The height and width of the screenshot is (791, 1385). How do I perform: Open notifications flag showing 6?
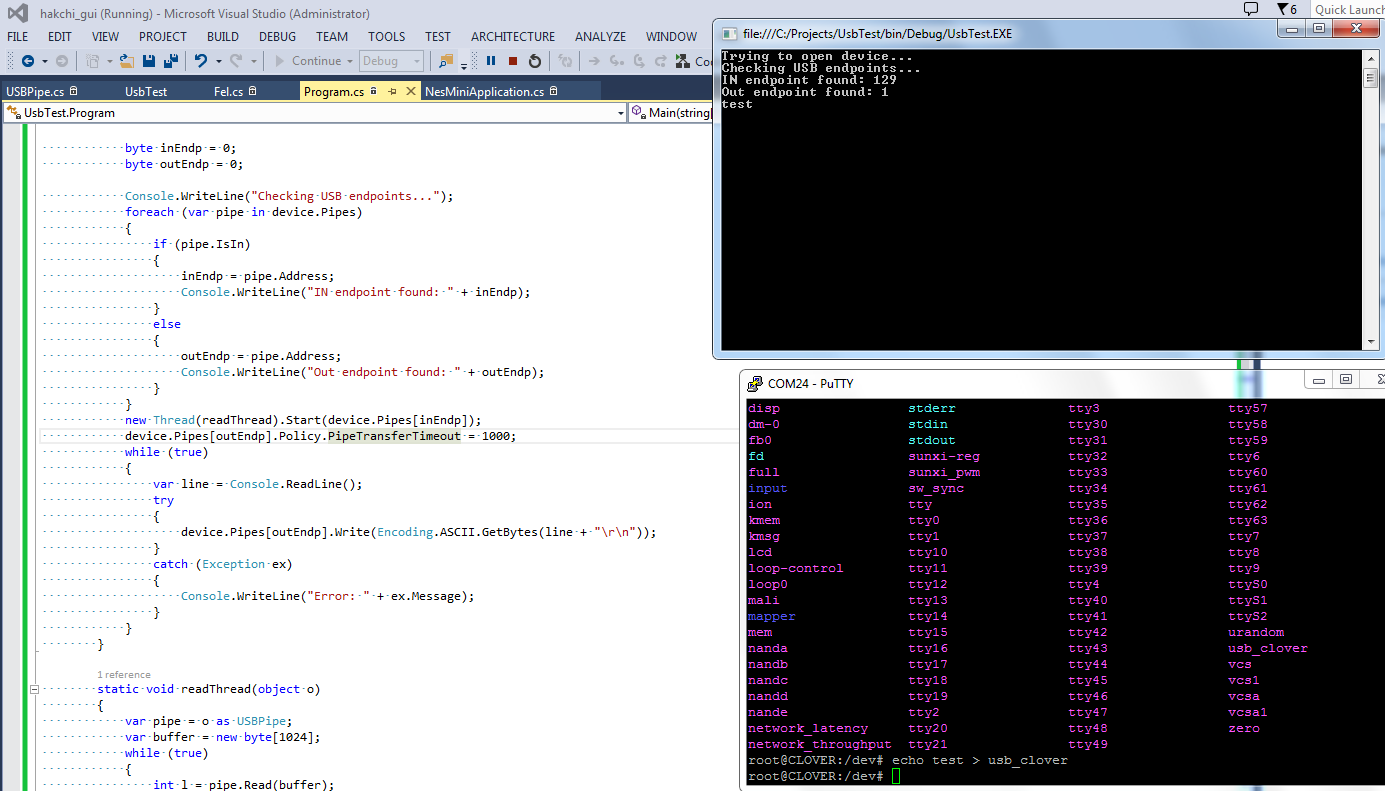click(x=1287, y=9)
